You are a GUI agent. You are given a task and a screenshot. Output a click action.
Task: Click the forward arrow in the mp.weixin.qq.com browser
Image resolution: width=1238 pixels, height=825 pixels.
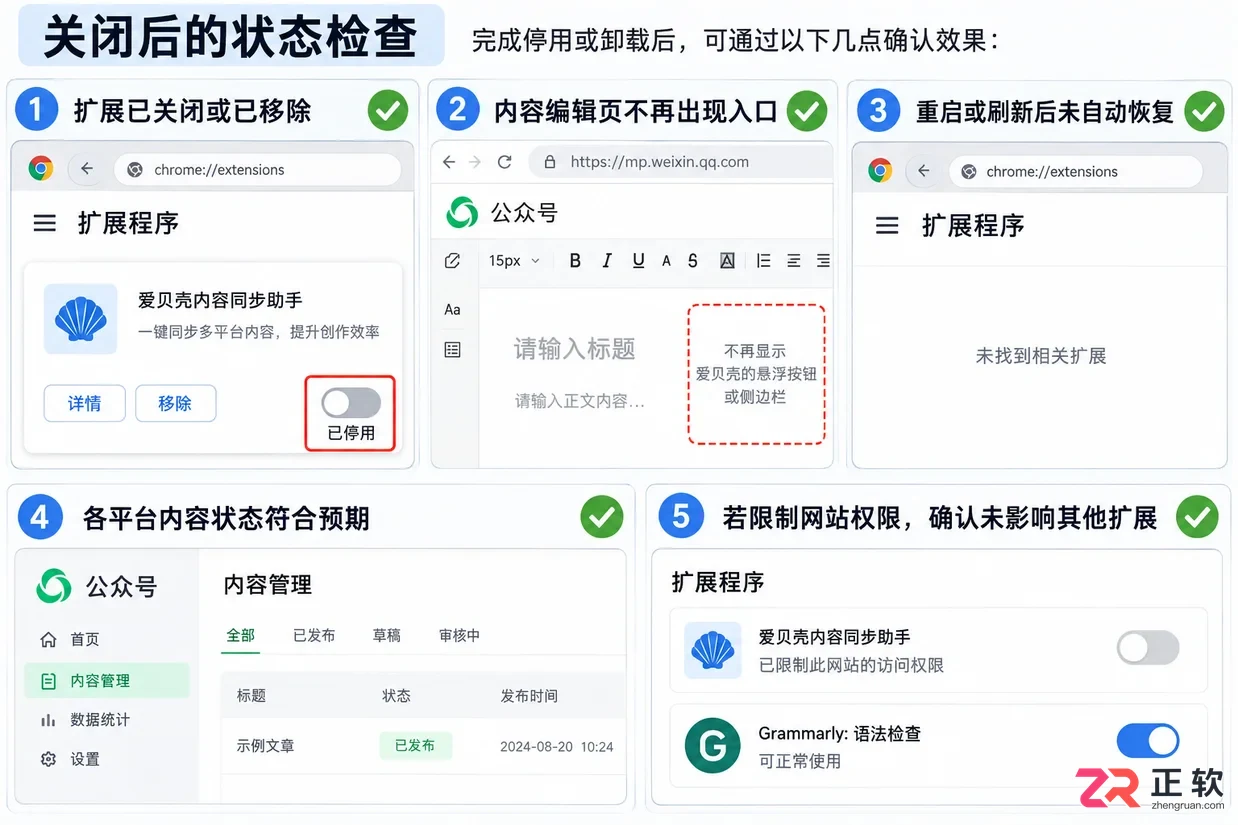coord(475,162)
